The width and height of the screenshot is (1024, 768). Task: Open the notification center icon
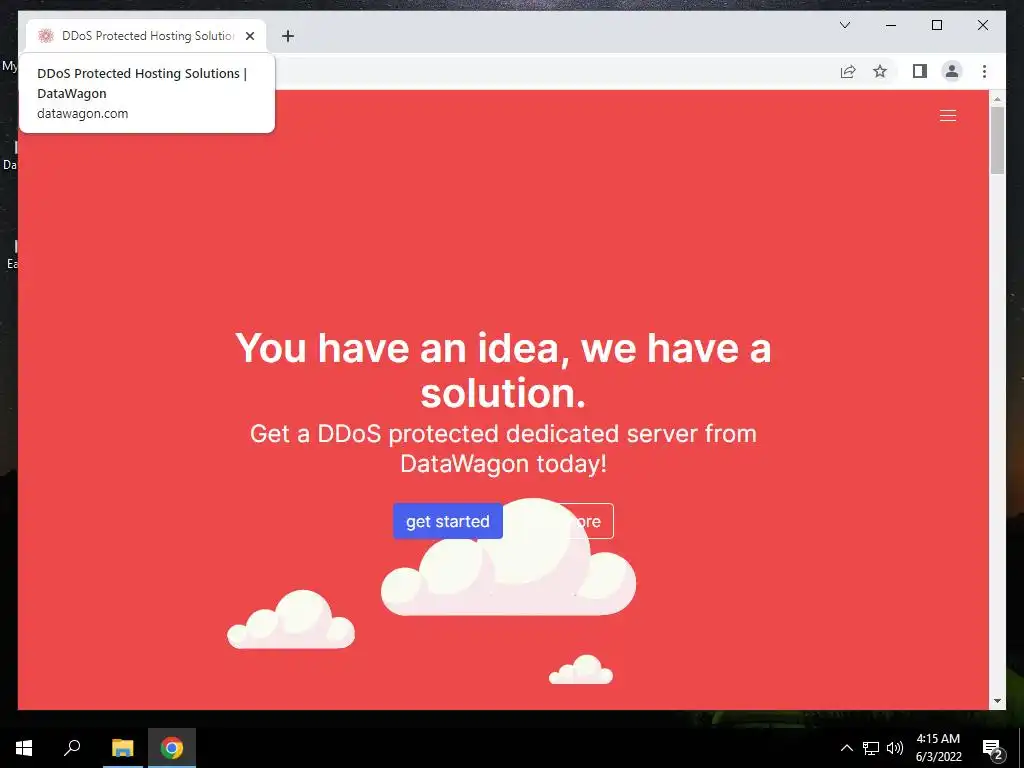click(993, 748)
